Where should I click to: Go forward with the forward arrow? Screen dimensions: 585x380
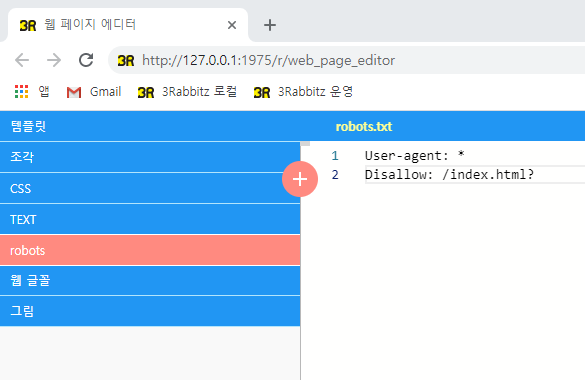tap(54, 60)
